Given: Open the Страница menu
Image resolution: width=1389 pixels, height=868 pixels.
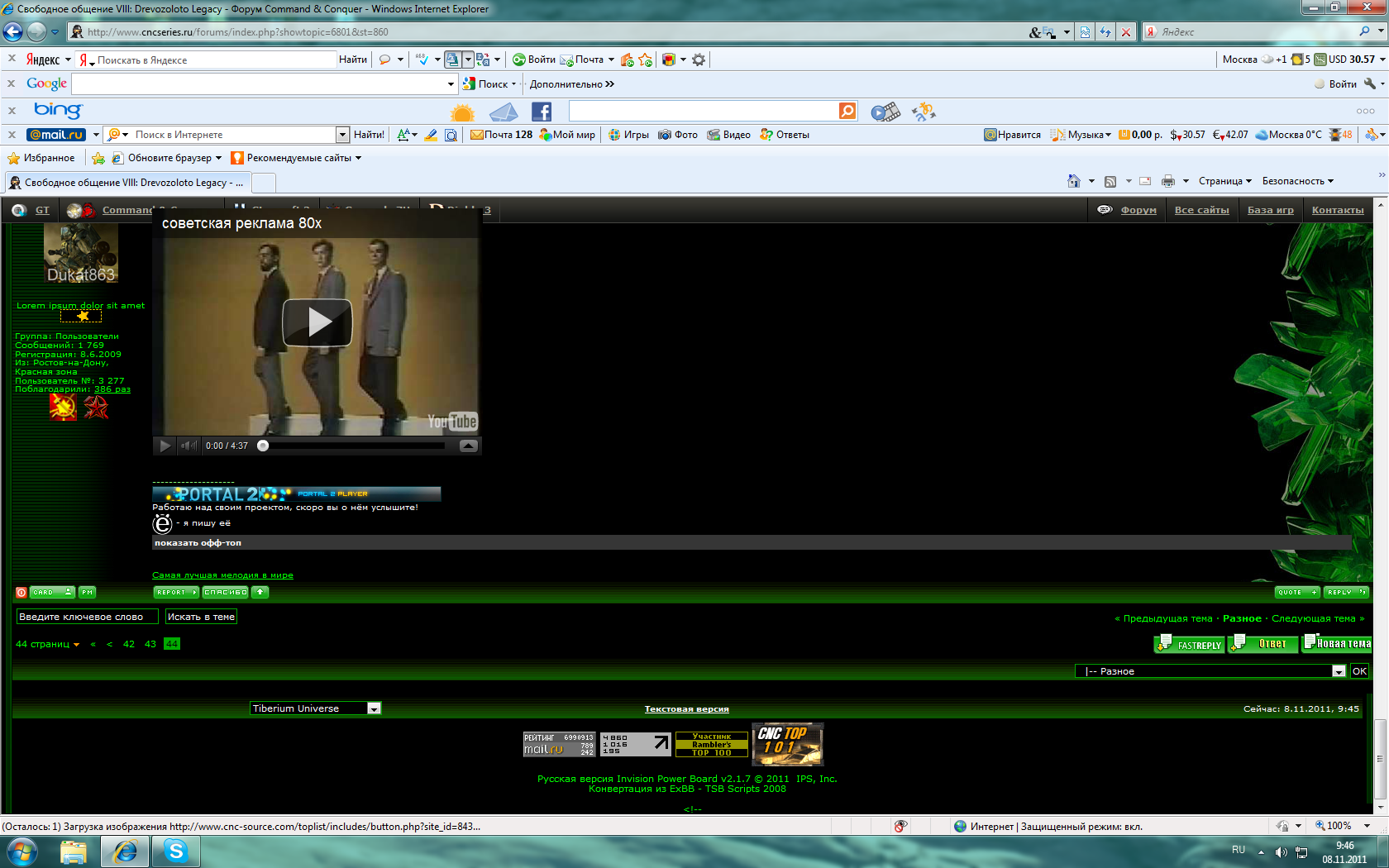Looking at the screenshot, I should 1225,181.
